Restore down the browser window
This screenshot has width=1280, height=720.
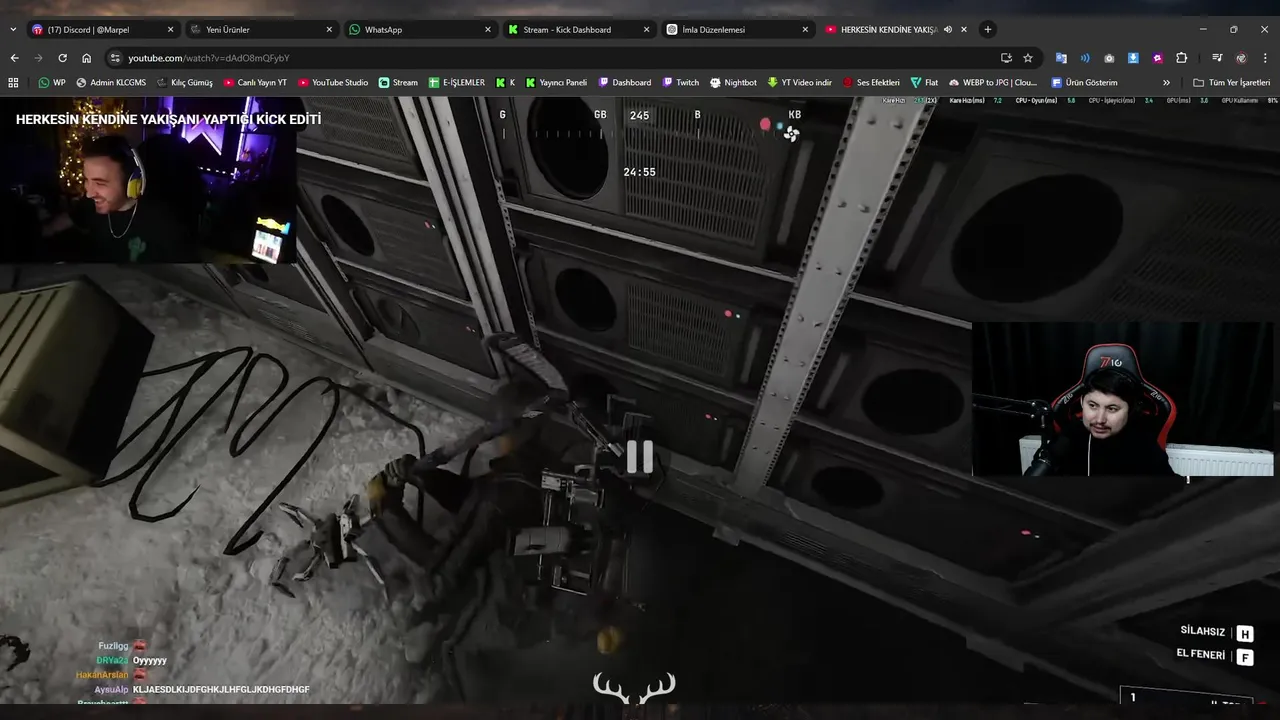(x=1234, y=29)
